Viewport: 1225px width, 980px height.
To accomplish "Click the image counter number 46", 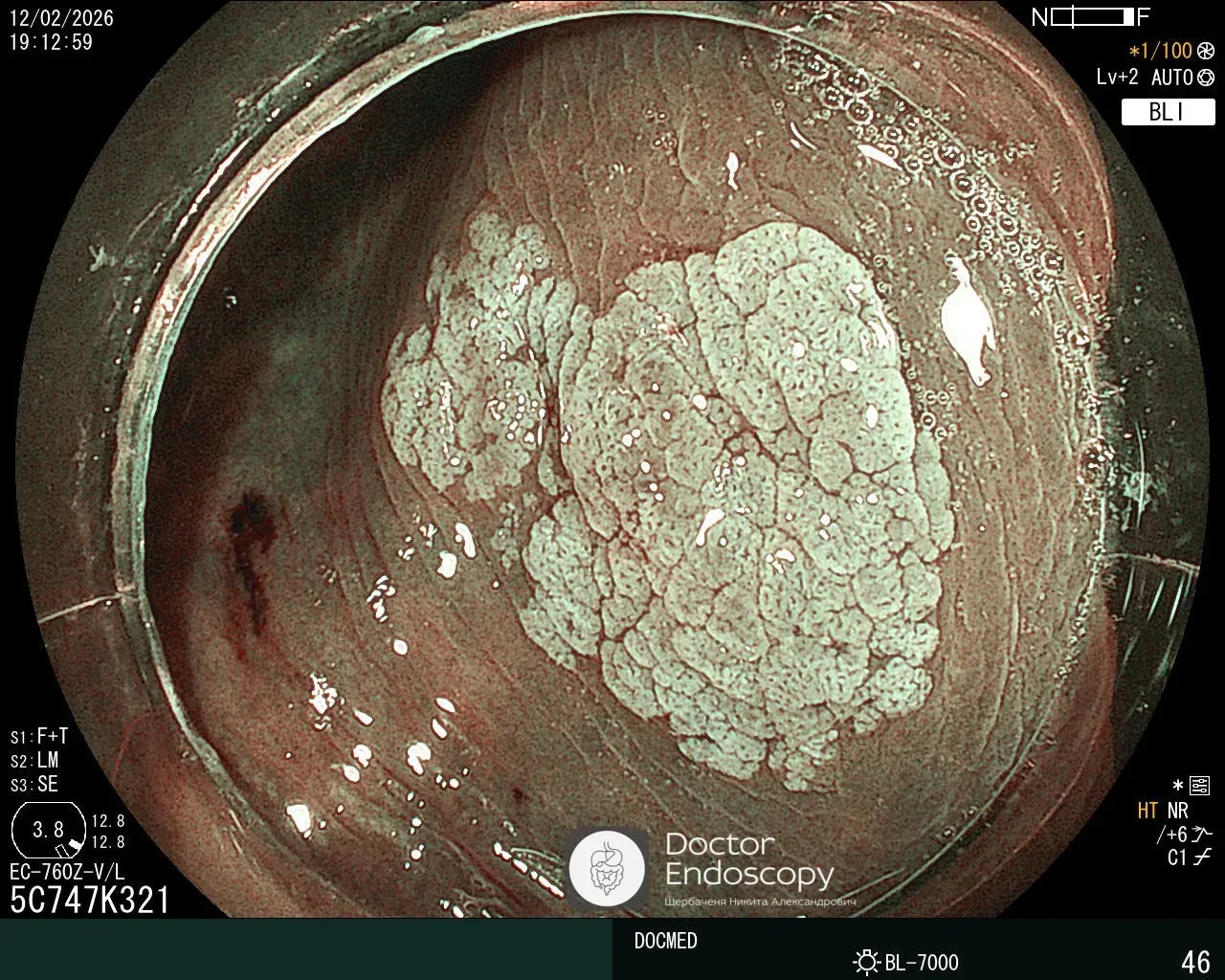I will (1195, 961).
